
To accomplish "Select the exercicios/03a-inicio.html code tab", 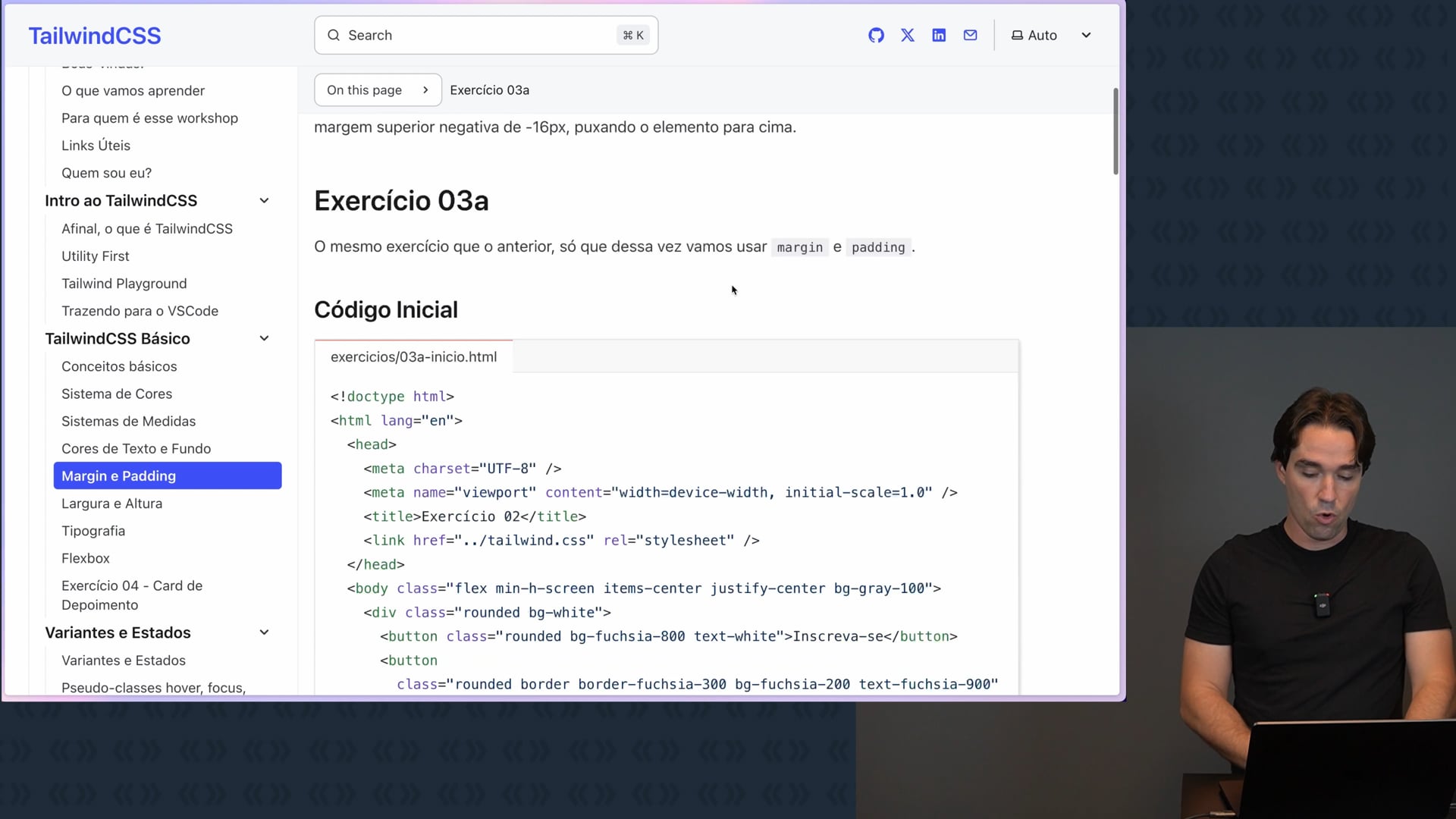I will (x=413, y=356).
